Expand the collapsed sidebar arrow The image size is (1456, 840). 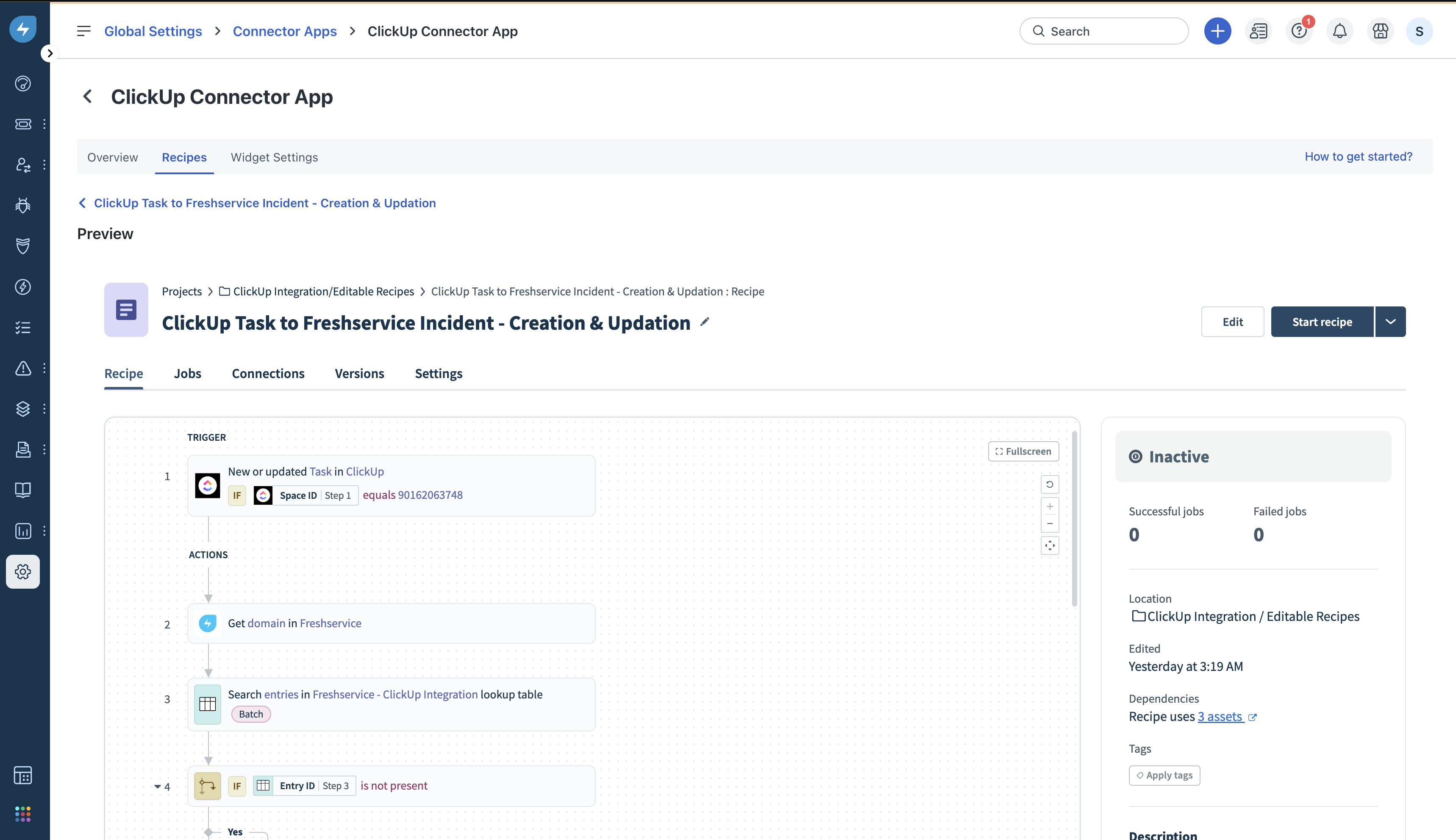pyautogui.click(x=50, y=54)
